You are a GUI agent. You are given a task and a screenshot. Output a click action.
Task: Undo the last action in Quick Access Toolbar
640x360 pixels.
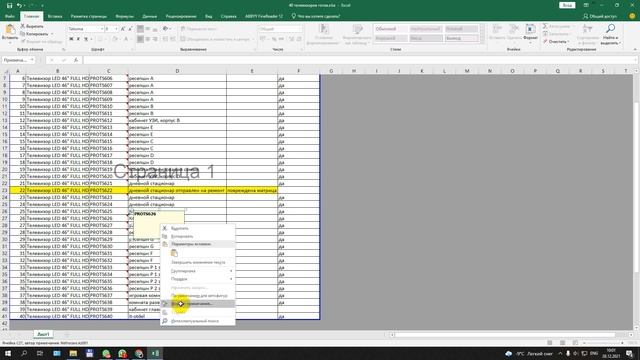(19, 5)
